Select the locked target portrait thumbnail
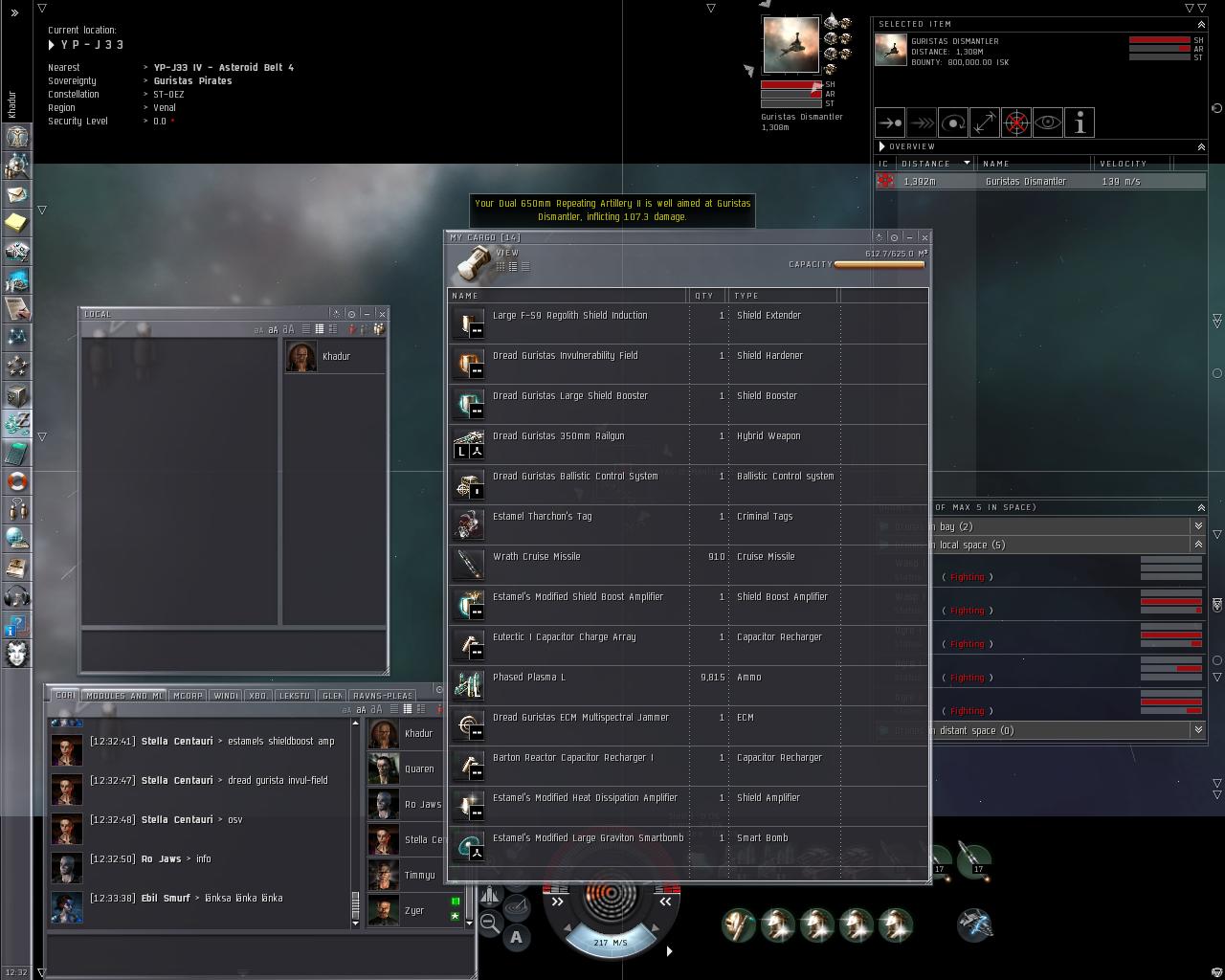Screen dimensions: 1225x980 (x=791, y=45)
